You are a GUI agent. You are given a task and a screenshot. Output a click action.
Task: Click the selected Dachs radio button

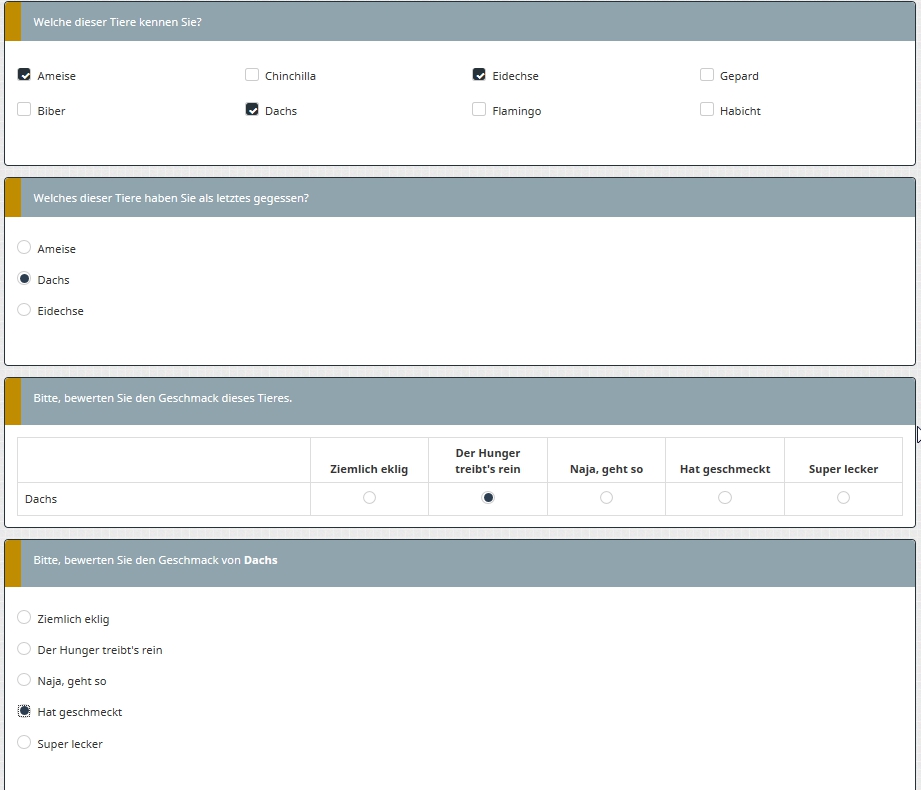[x=25, y=279]
